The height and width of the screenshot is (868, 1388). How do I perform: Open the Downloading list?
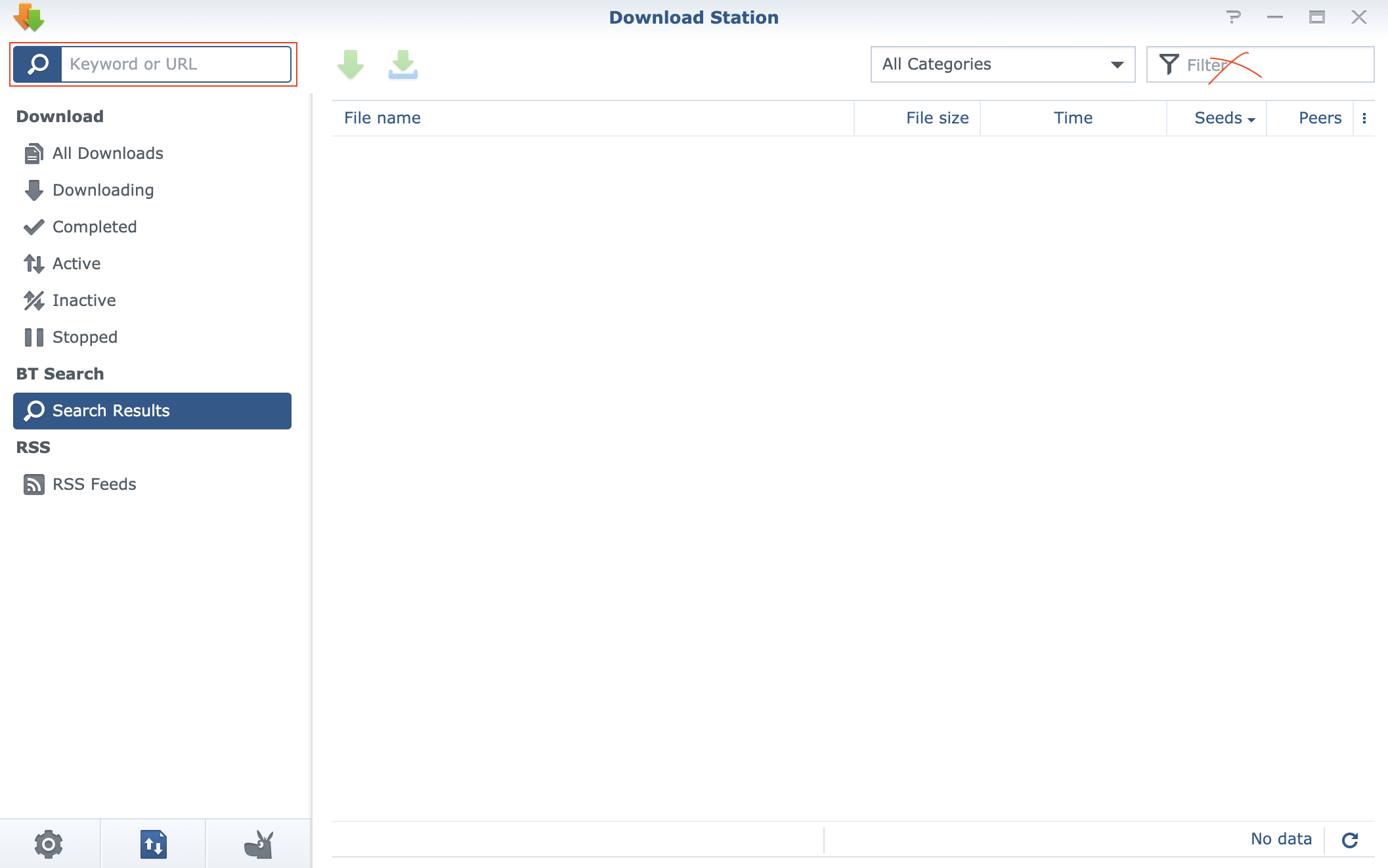pyautogui.click(x=103, y=190)
